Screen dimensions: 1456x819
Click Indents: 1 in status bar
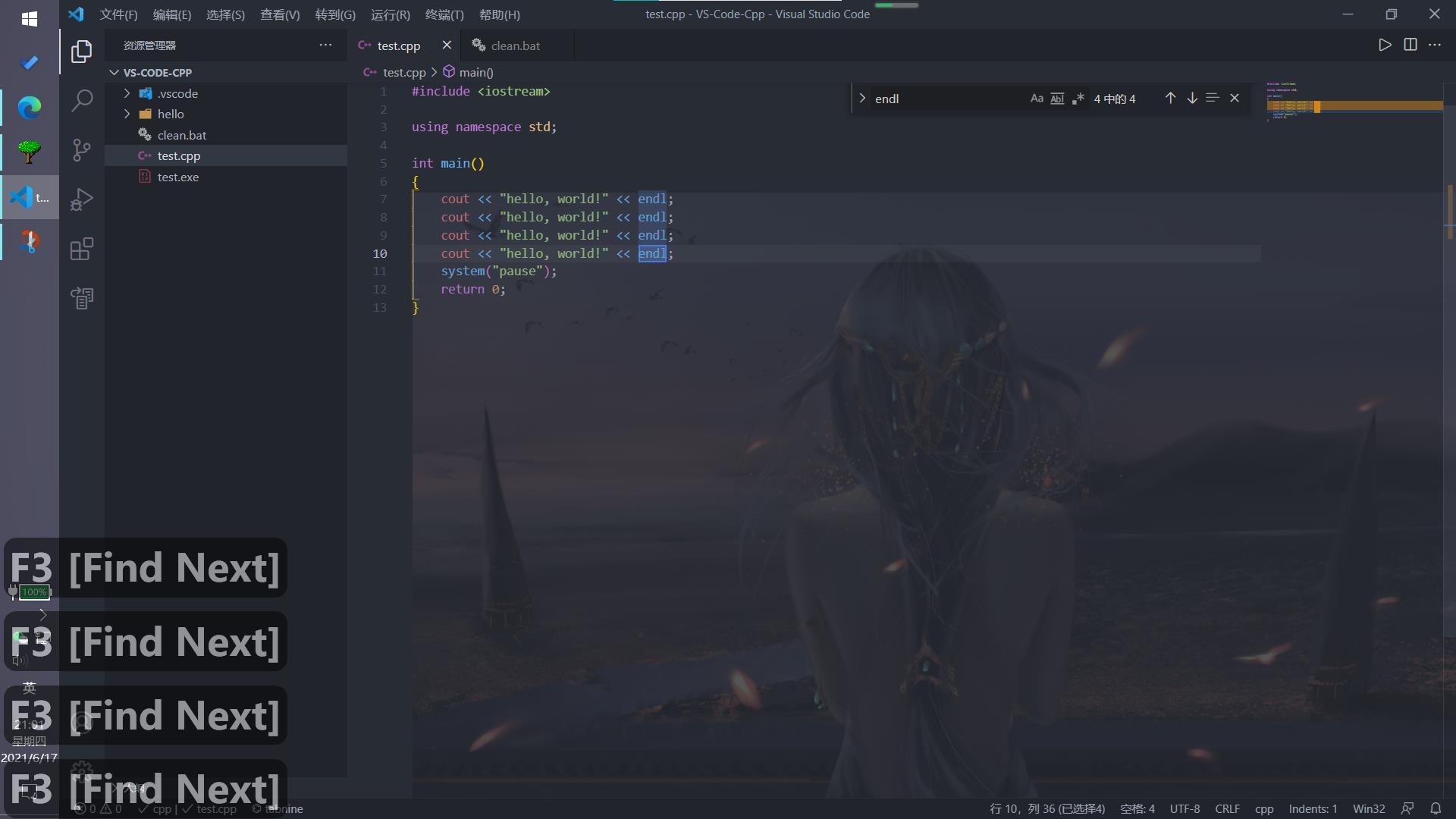(x=1313, y=809)
